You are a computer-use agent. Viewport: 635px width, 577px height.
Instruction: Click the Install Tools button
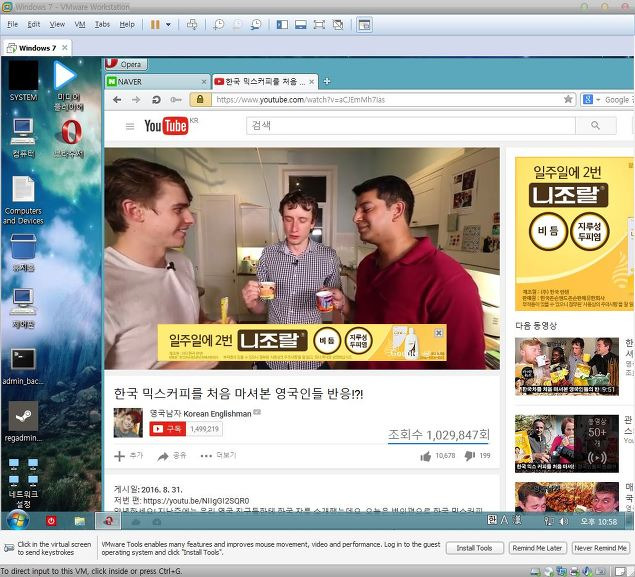coord(475,548)
